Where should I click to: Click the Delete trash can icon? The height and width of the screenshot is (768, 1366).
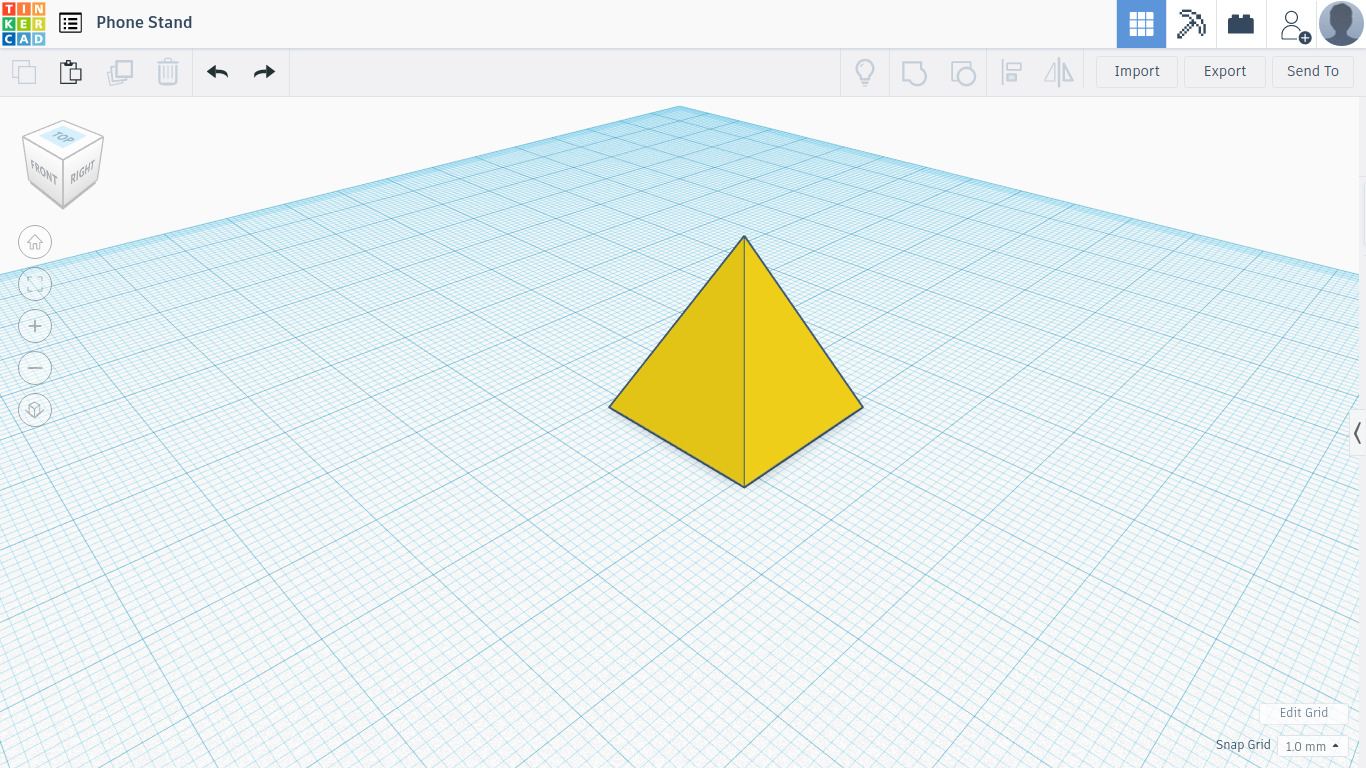pos(168,72)
